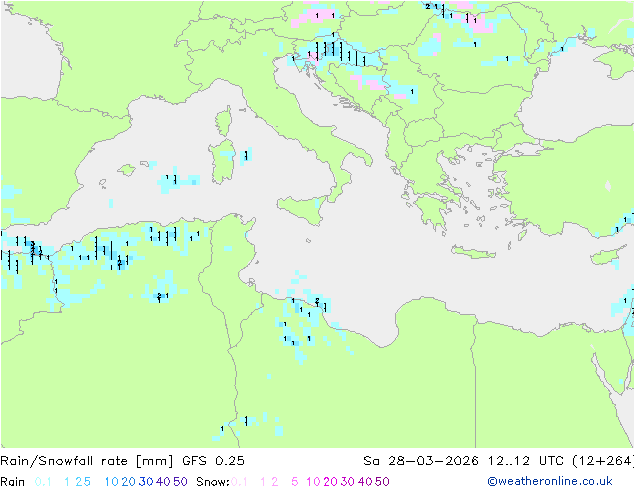
Task: Select the Rain legend value 10
Action: pos(112,482)
